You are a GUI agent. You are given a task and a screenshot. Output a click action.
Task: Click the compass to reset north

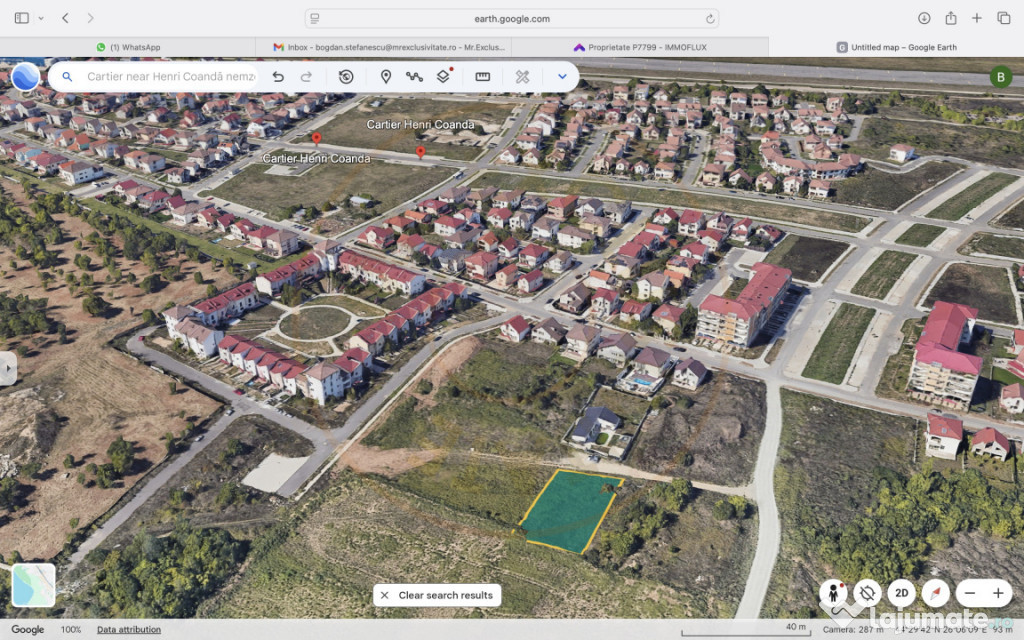936,592
